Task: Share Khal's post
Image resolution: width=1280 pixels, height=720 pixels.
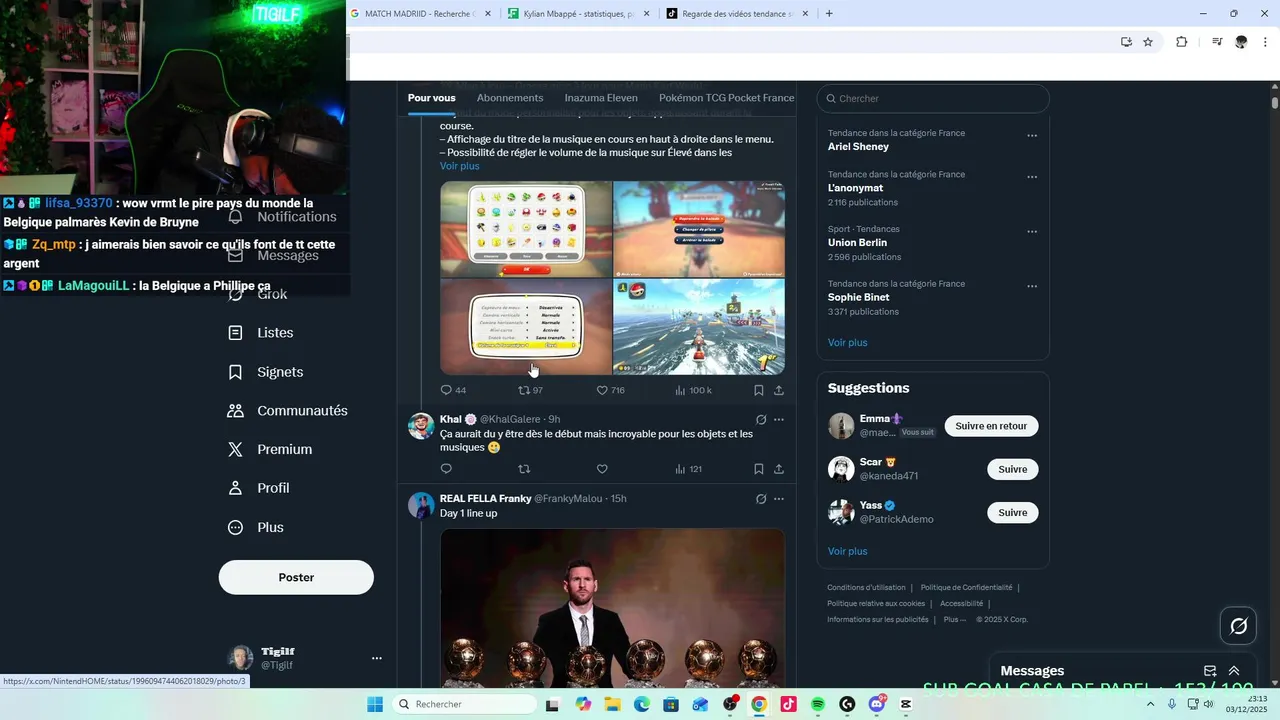Action: [x=778, y=469]
